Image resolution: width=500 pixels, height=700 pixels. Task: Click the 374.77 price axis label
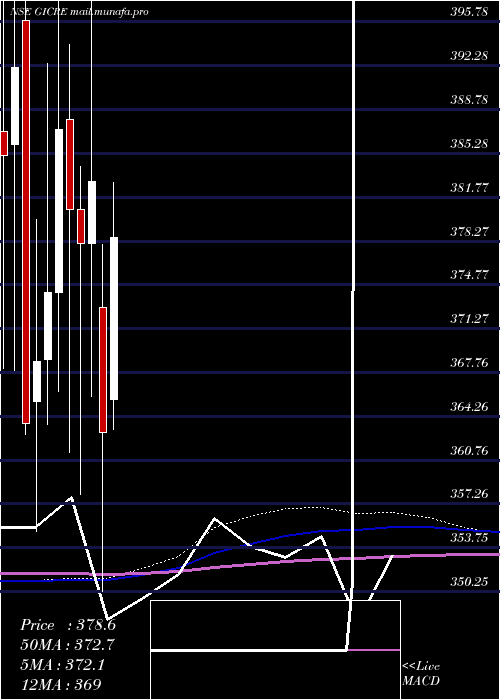(469, 275)
